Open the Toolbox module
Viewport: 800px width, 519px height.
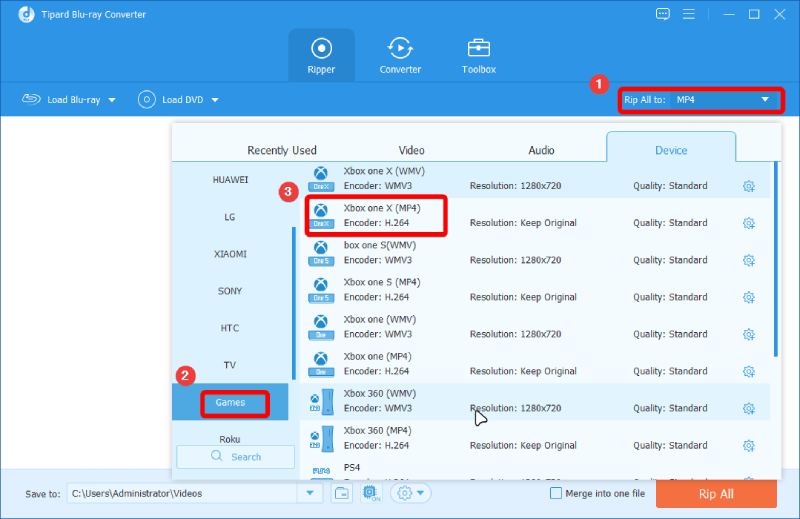point(479,55)
